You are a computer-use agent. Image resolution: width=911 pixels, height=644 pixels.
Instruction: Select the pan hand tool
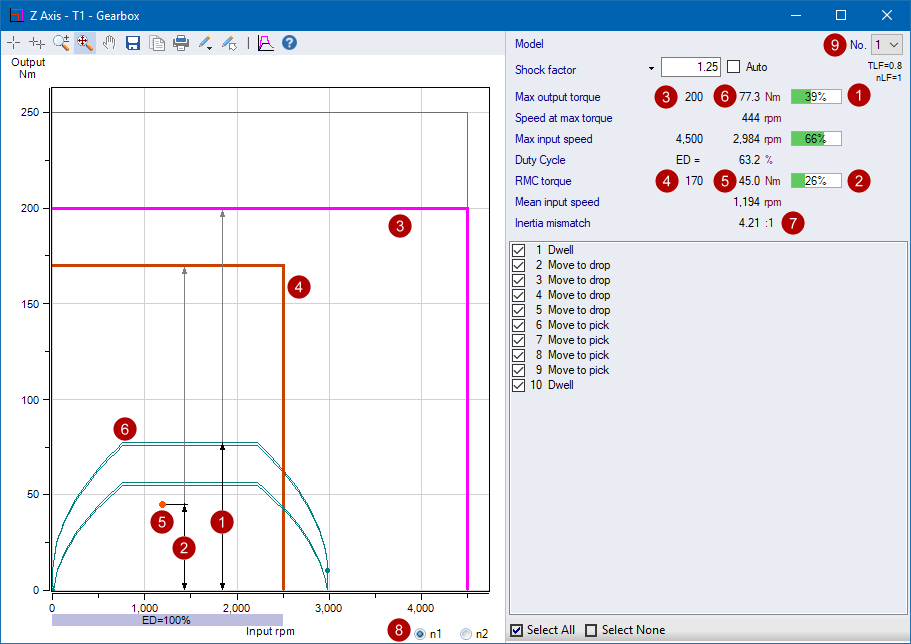click(108, 42)
